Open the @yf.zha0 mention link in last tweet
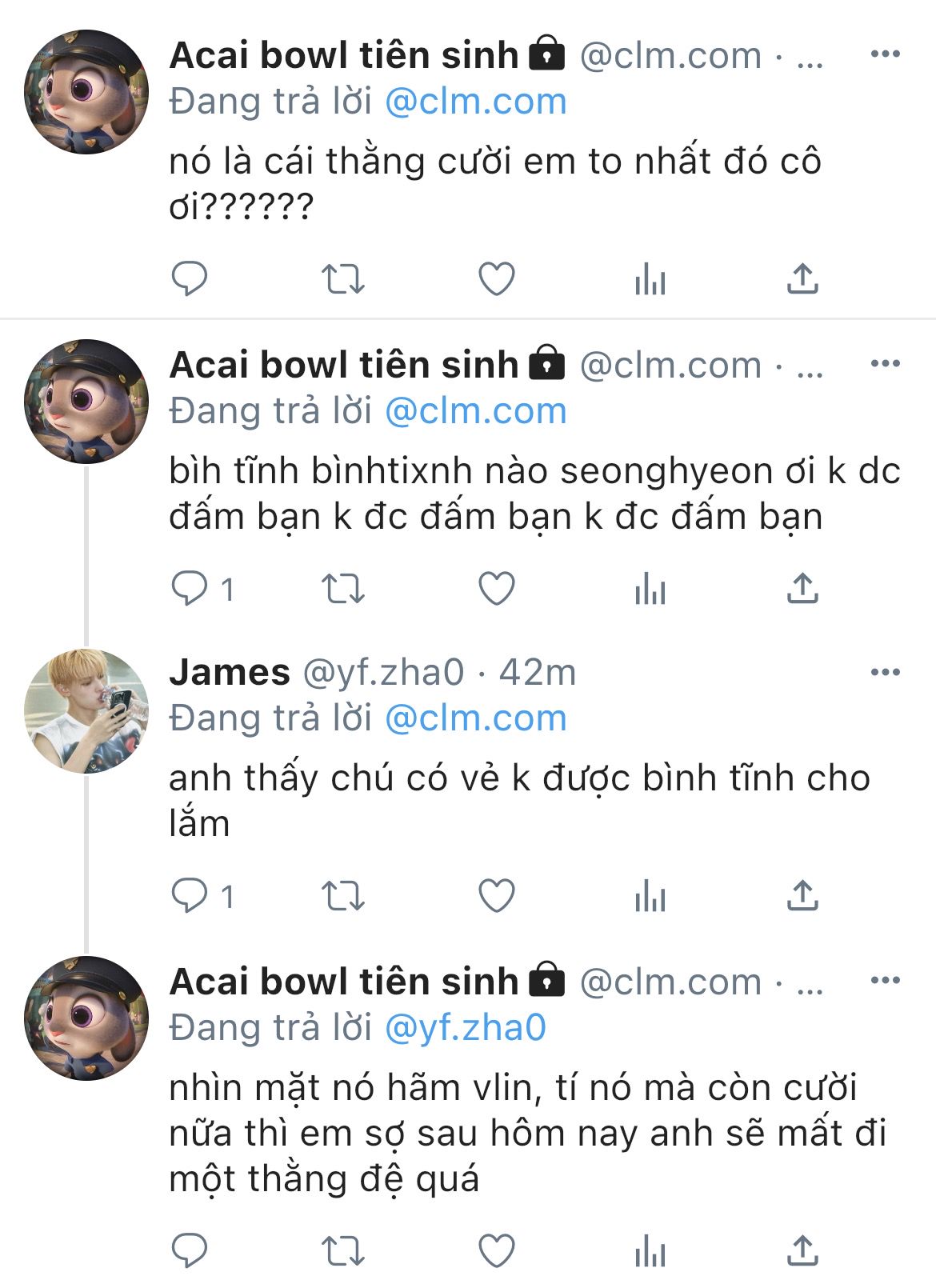Image resolution: width=936 pixels, height=1288 pixels. point(466,1027)
